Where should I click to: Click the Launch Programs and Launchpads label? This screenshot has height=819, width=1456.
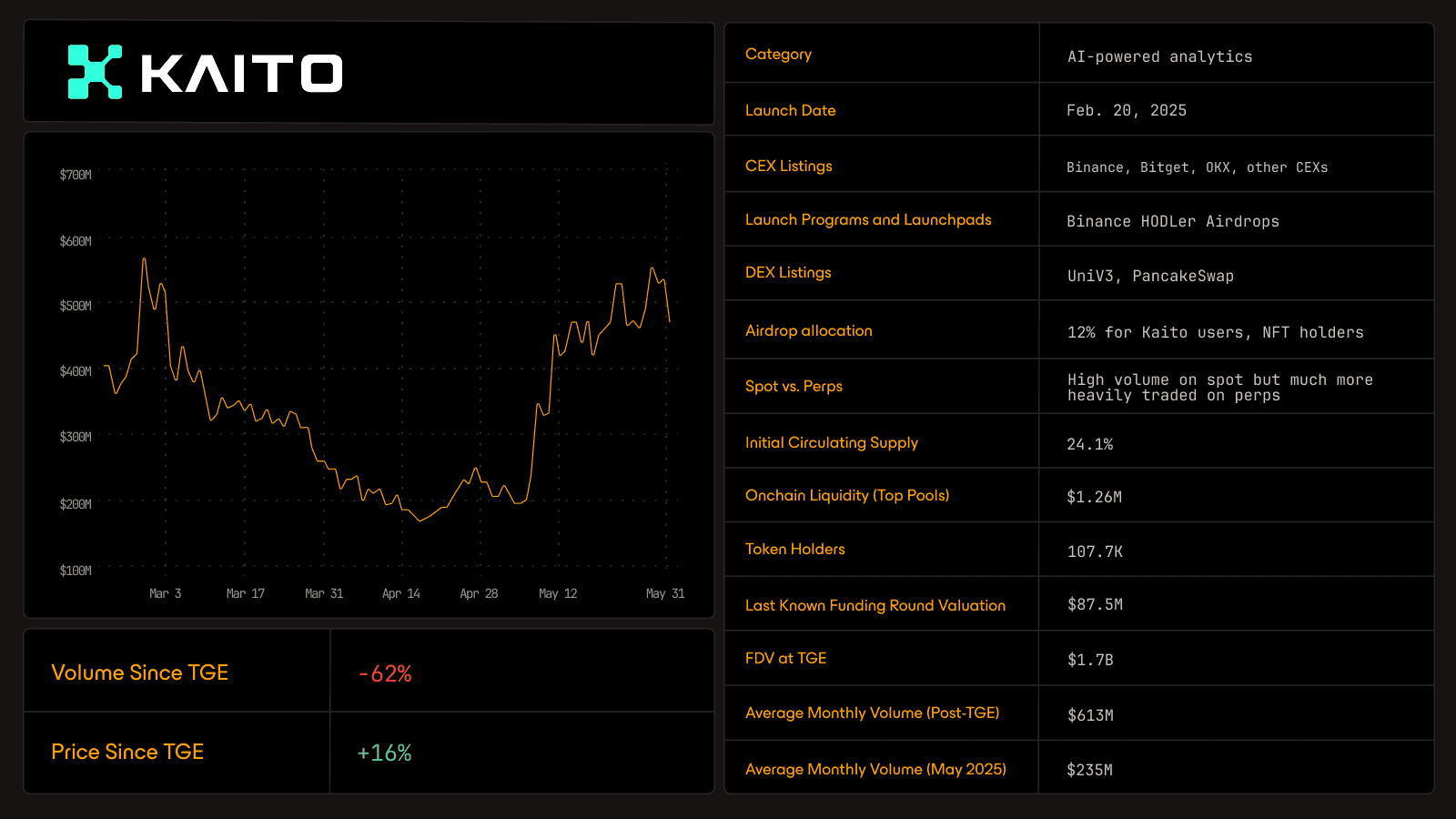point(868,219)
